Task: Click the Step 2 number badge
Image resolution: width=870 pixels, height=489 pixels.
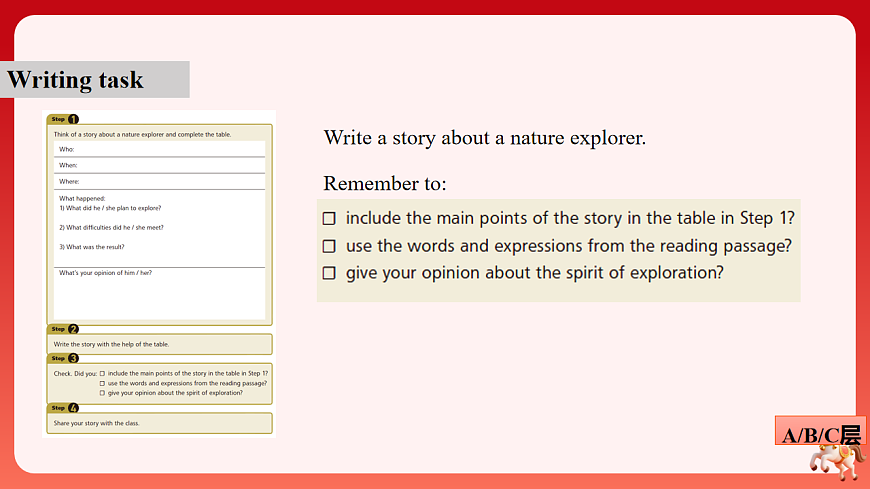Action: pos(73,329)
